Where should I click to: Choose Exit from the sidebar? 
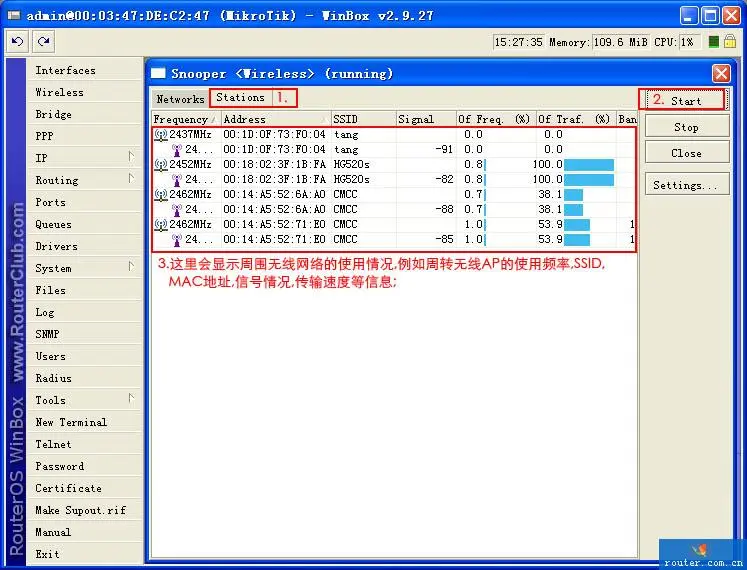coord(84,554)
